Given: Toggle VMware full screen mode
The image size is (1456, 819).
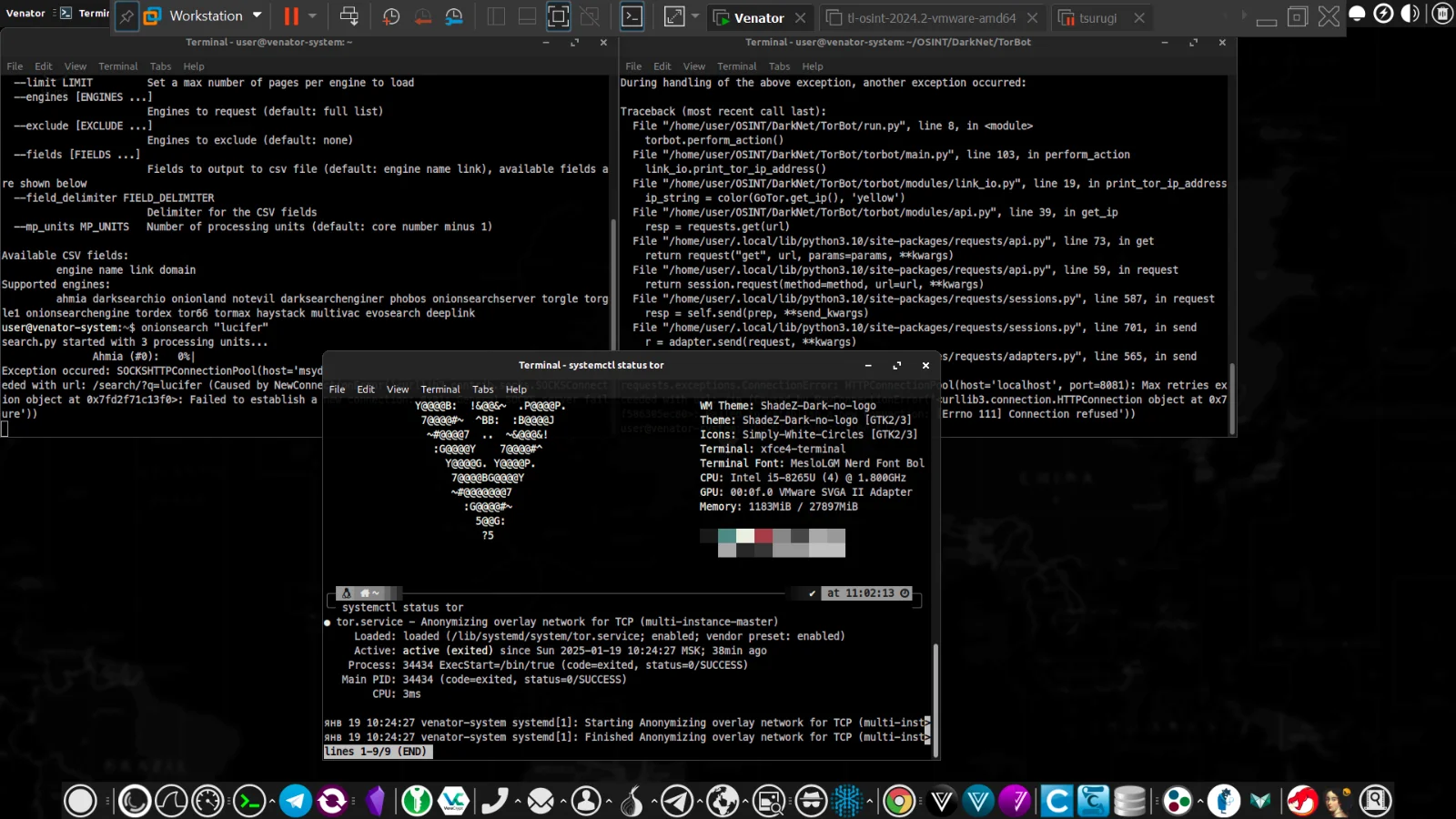Looking at the screenshot, I should pyautogui.click(x=559, y=15).
